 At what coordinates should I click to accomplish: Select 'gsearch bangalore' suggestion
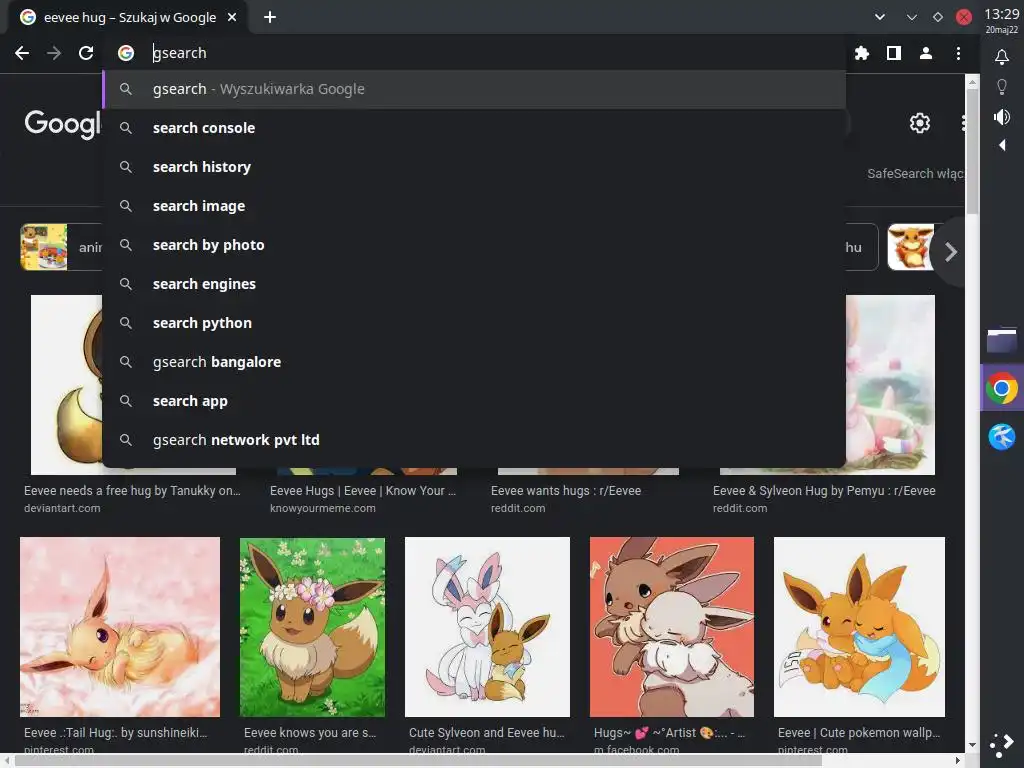[x=475, y=362]
